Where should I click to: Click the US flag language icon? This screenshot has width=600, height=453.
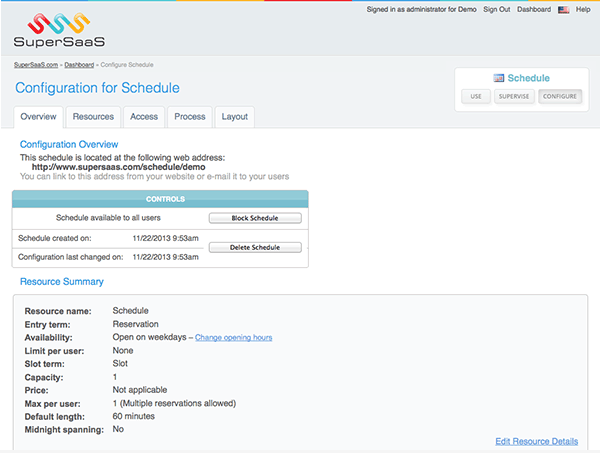[x=563, y=9]
